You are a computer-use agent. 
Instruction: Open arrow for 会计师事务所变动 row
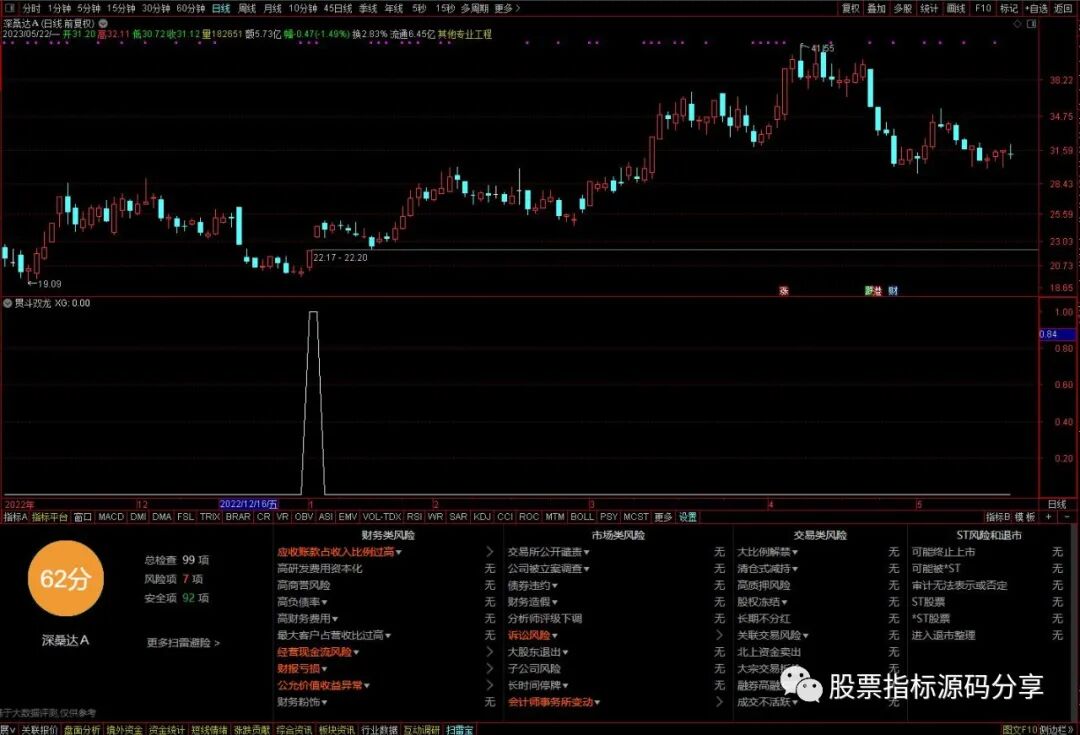tap(720, 701)
